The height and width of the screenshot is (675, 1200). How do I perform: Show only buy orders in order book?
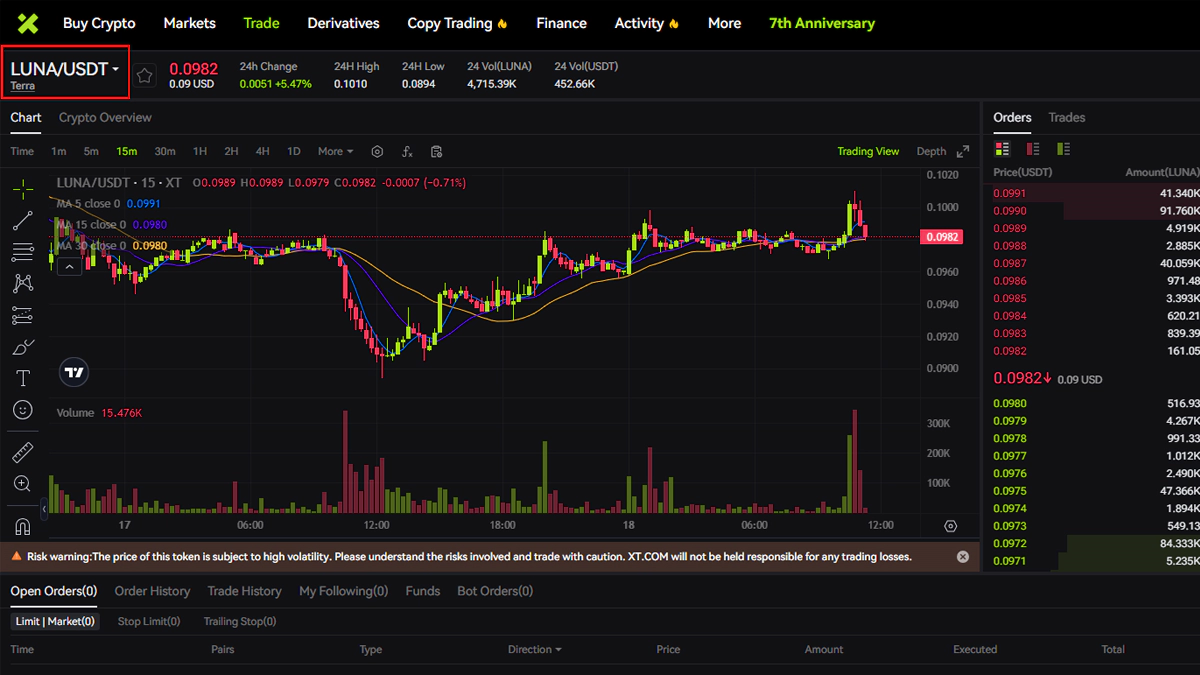tap(1063, 149)
